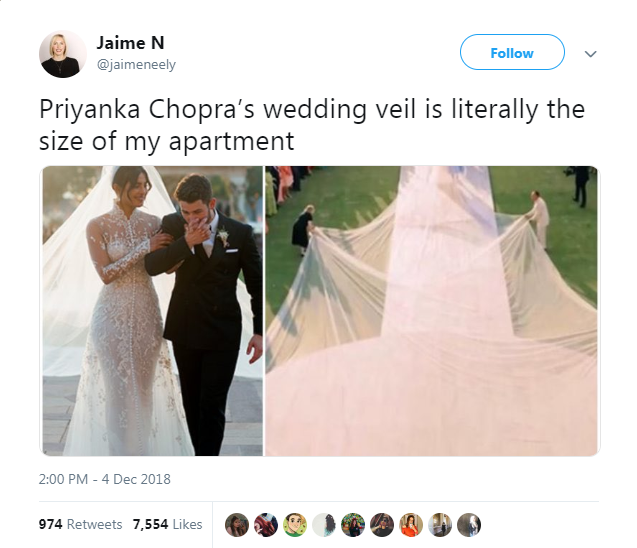
Task: Click the first liker avatar
Action: (x=237, y=524)
